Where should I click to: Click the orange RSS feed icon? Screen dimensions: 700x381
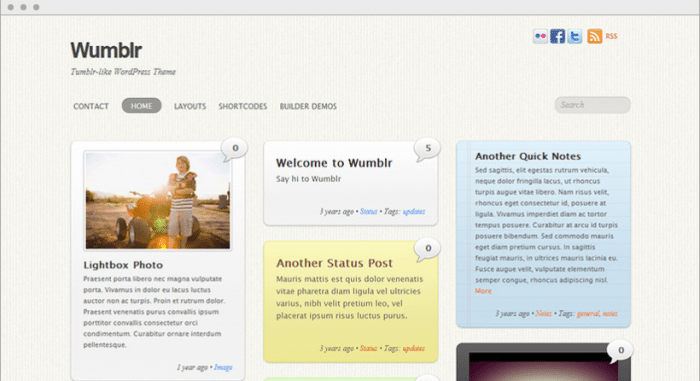click(x=594, y=36)
